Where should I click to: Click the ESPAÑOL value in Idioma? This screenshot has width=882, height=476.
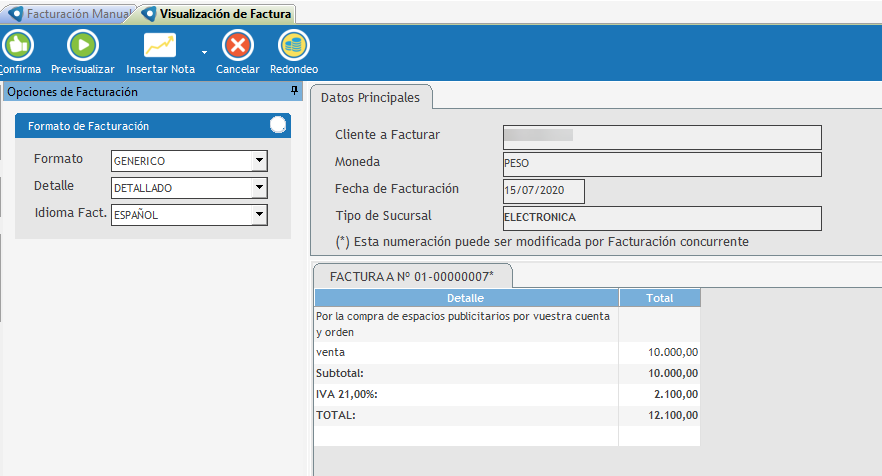[x=136, y=215]
